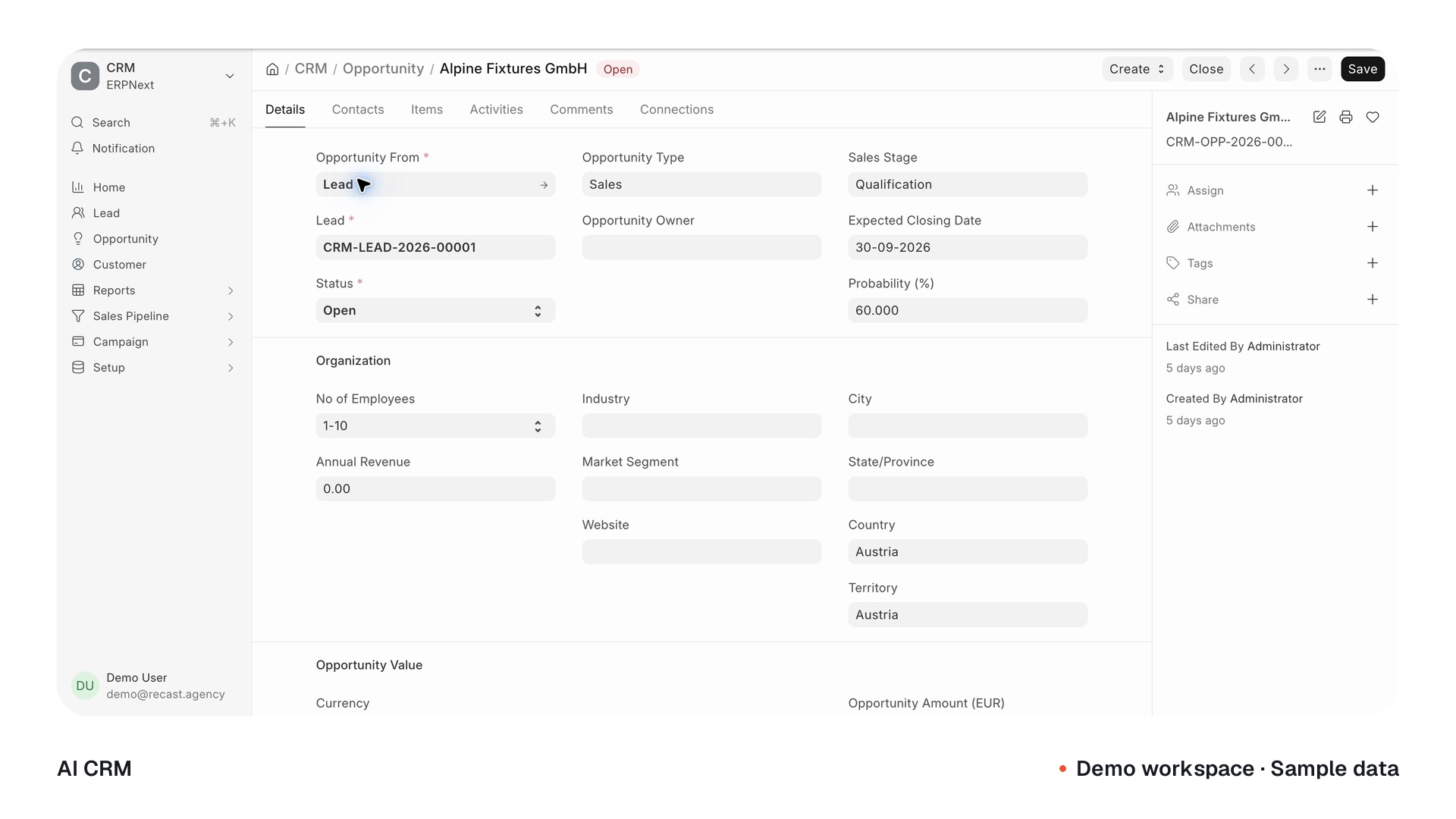Open the Create dropdown button
Image resolution: width=1456 pixels, height=819 pixels.
pos(1137,69)
